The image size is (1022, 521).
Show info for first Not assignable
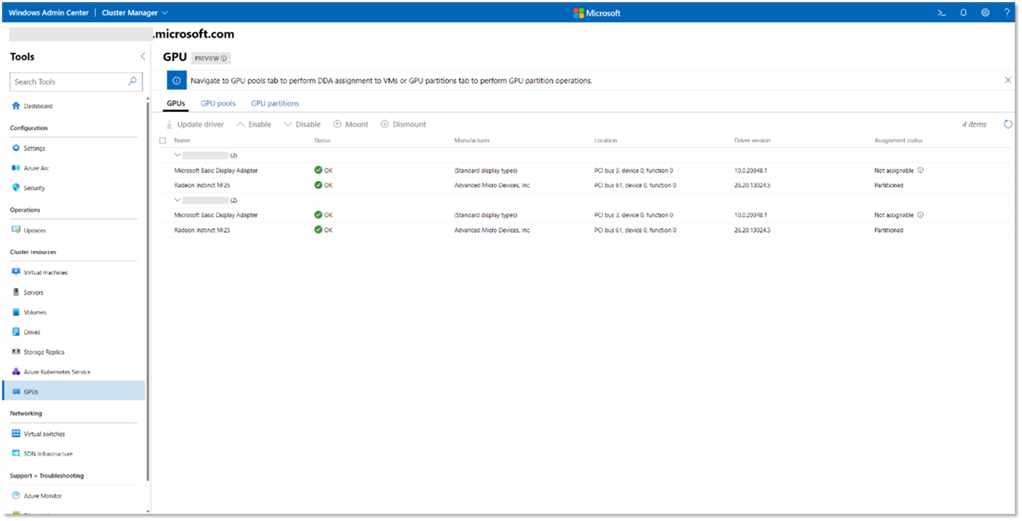(x=920, y=170)
